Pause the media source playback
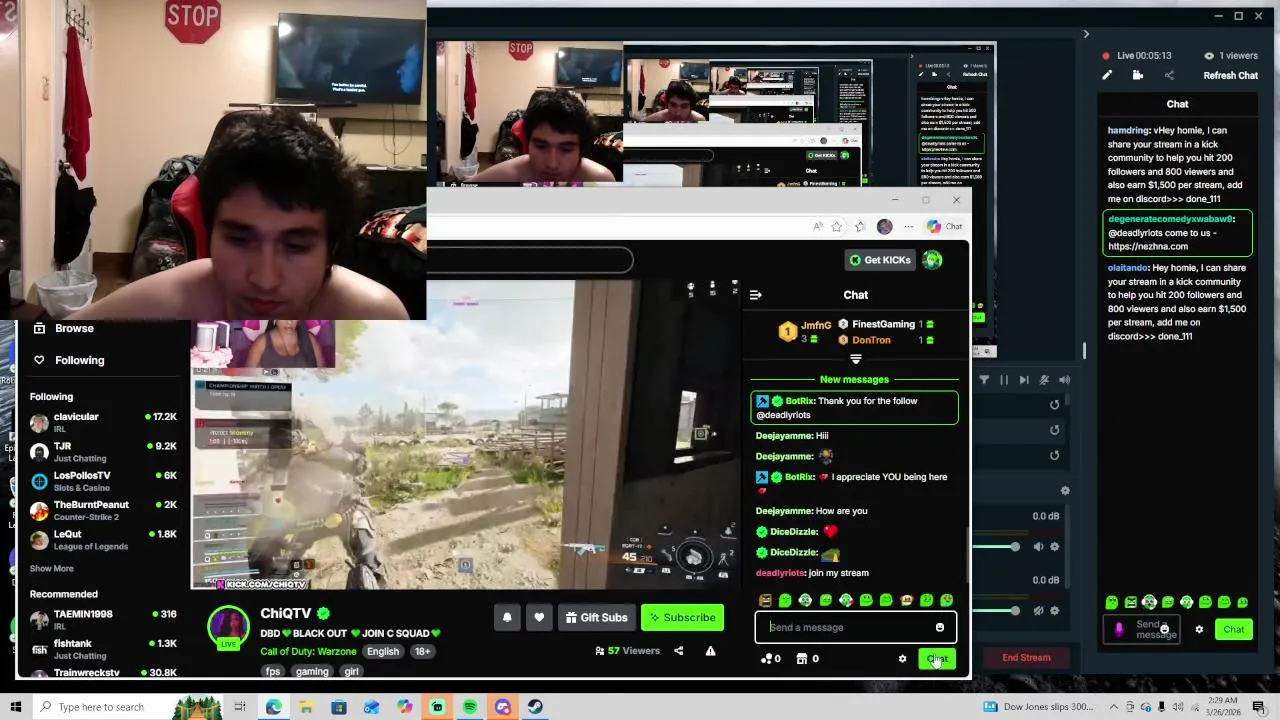This screenshot has height=720, width=1280. (x=1004, y=380)
